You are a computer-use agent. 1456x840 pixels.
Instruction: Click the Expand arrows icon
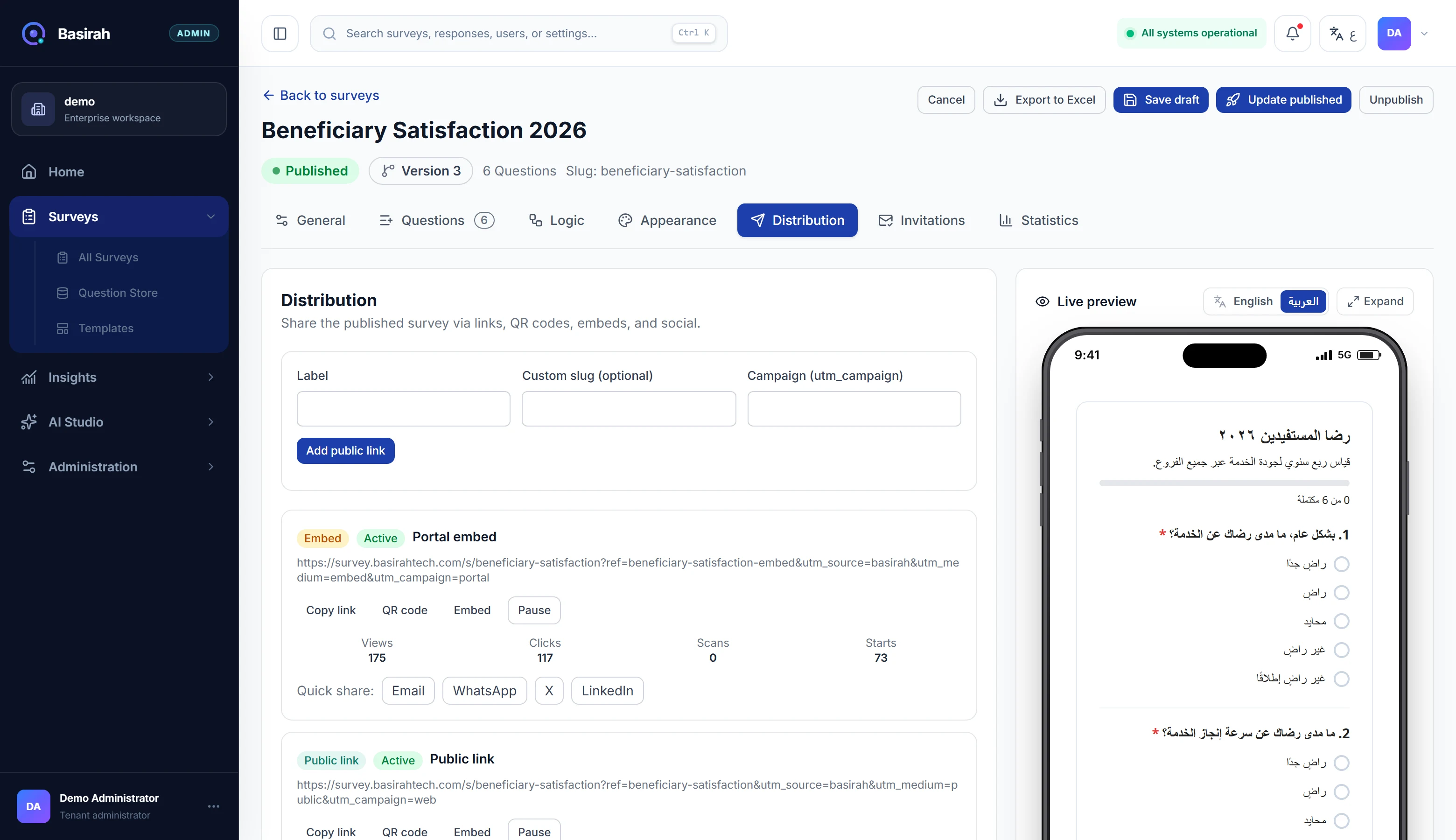pos(1353,302)
